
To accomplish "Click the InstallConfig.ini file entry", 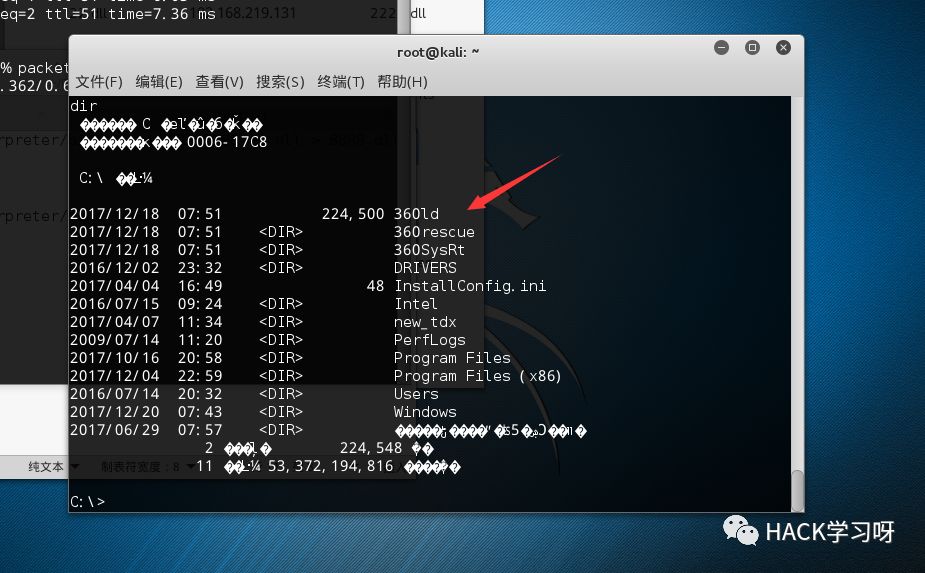I will click(470, 286).
